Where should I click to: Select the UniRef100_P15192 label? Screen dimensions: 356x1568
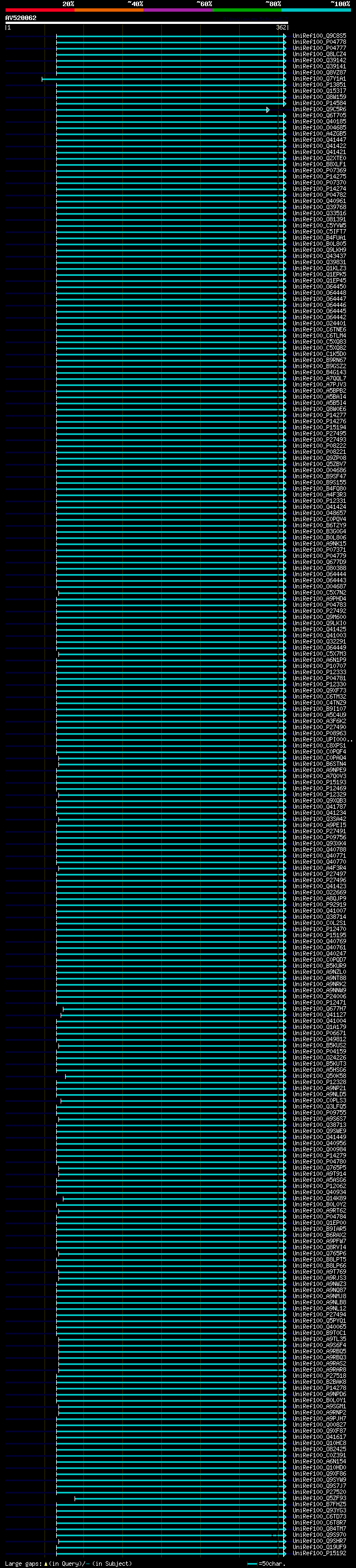319,1553
